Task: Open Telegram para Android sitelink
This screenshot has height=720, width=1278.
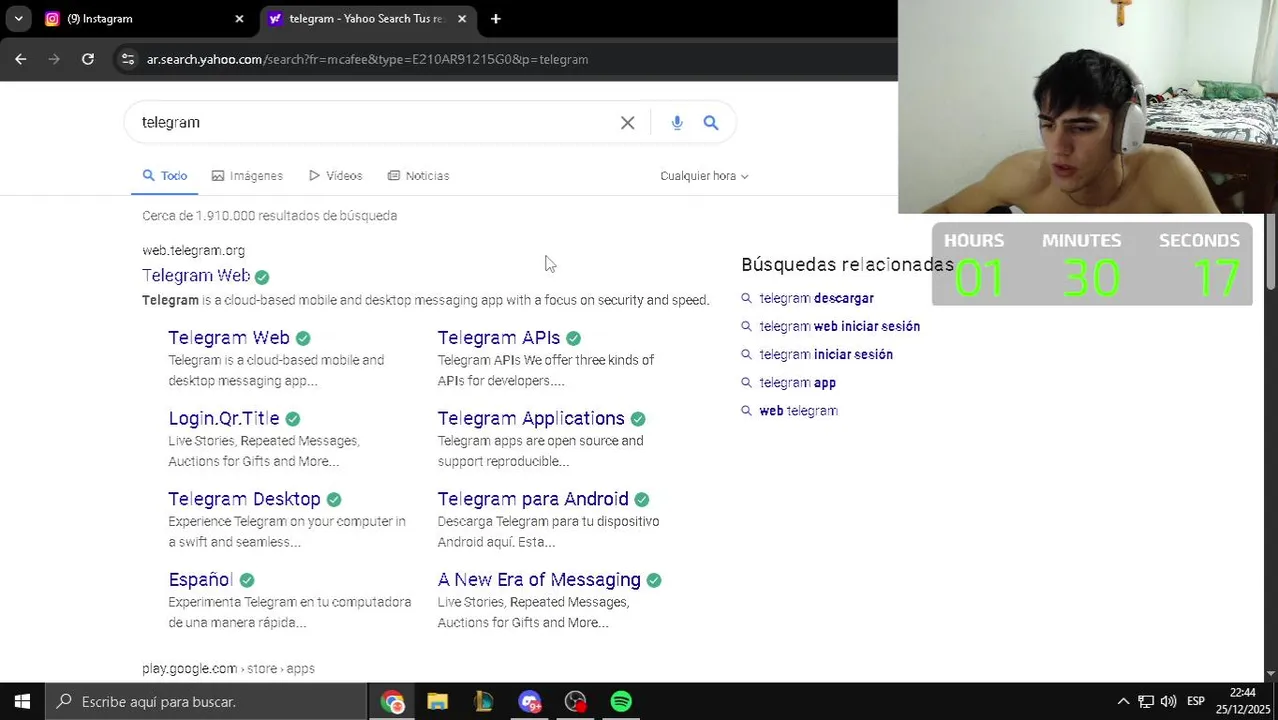Action: 533,499
